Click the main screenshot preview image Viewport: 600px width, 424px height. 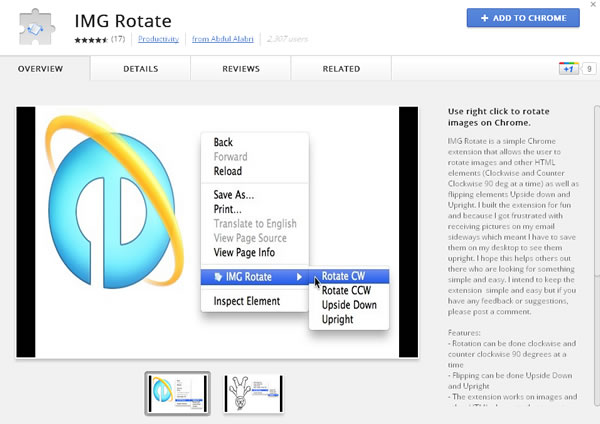coord(217,232)
